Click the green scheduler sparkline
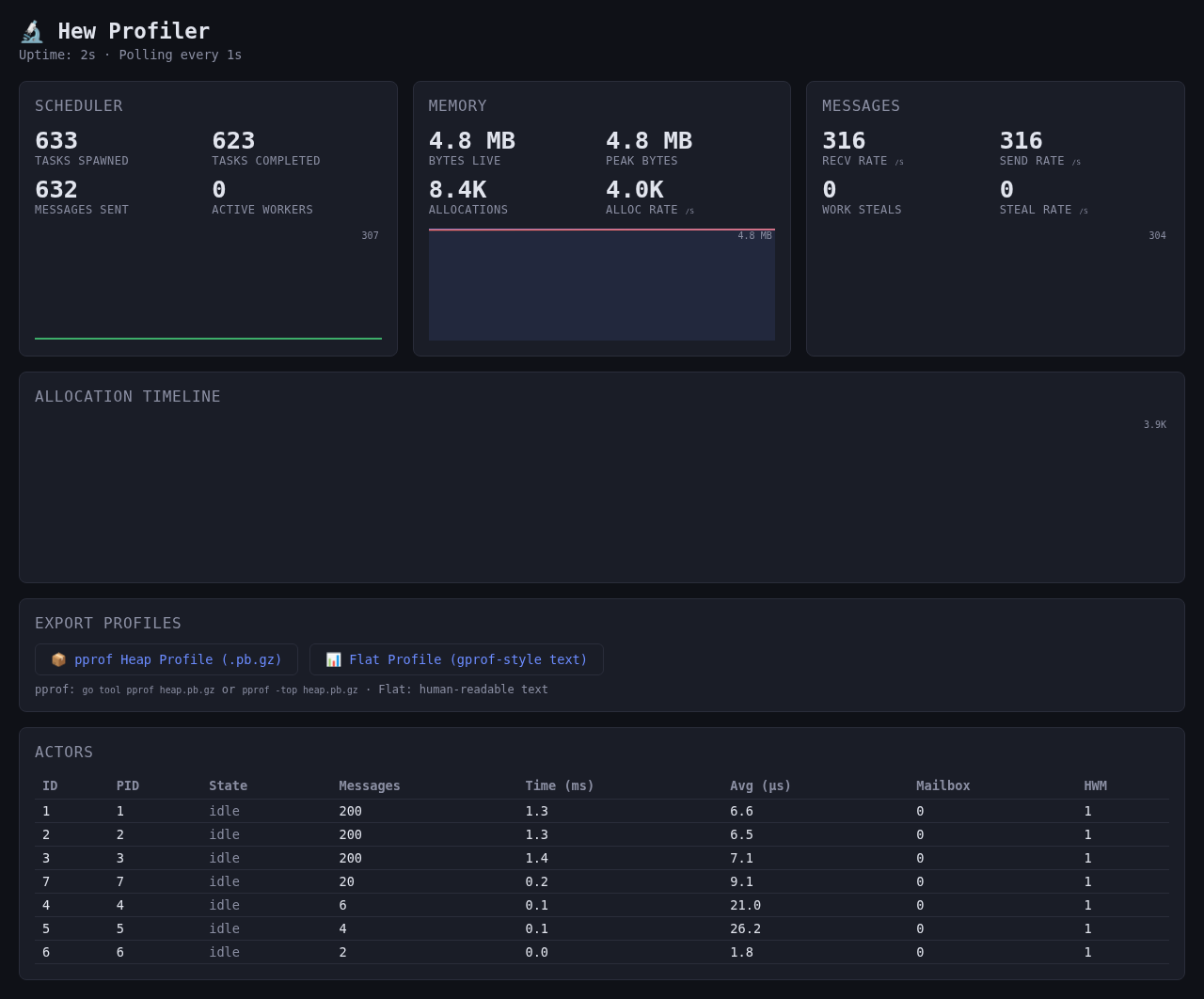 208,338
